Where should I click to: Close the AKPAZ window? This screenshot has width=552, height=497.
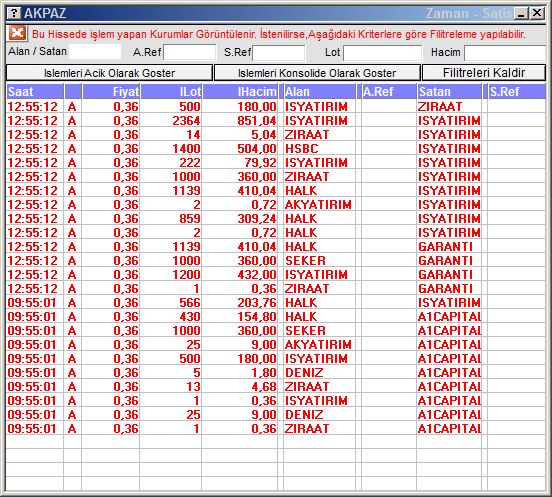[x=537, y=13]
